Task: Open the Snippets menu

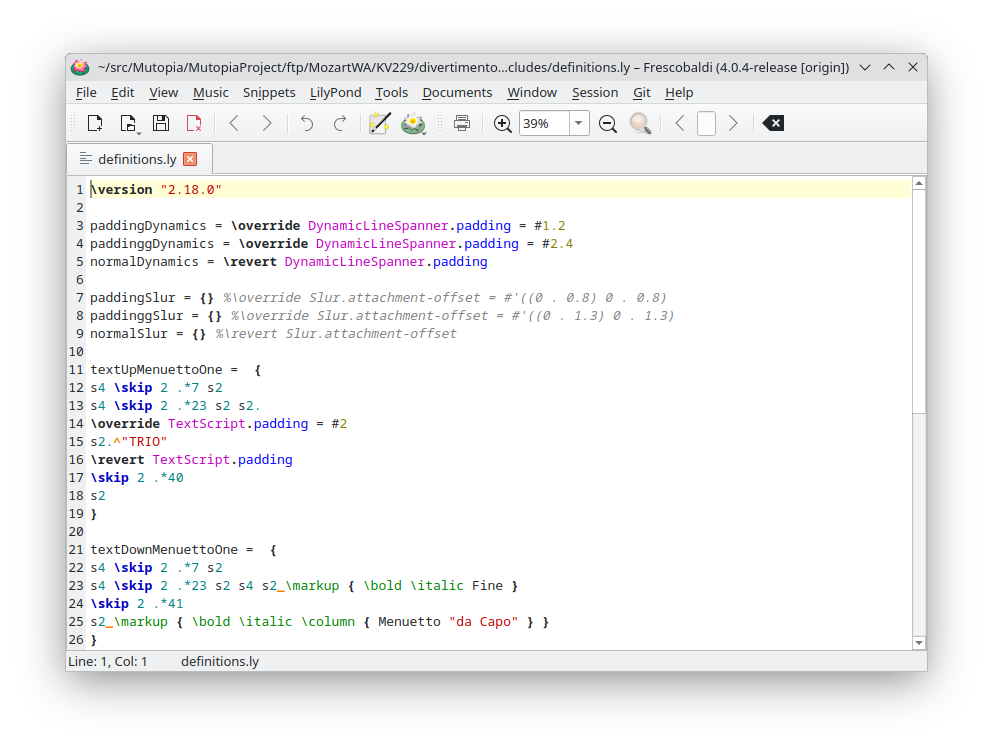Action: [x=269, y=92]
